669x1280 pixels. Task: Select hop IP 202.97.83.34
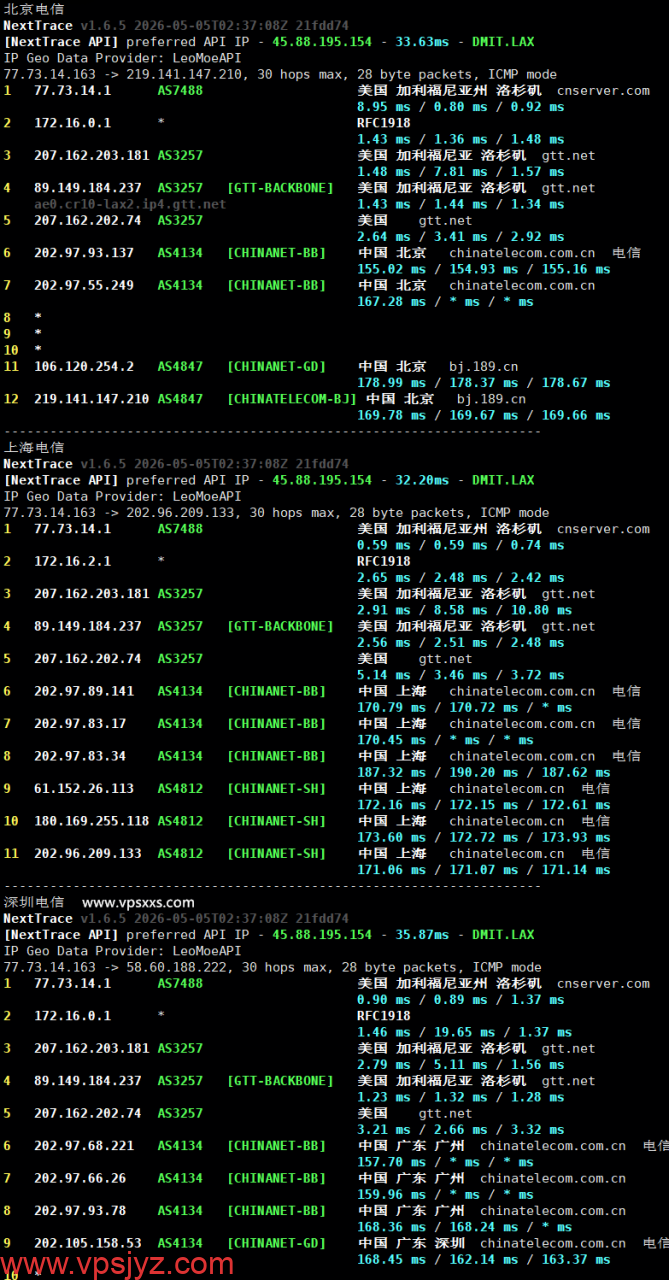80,756
